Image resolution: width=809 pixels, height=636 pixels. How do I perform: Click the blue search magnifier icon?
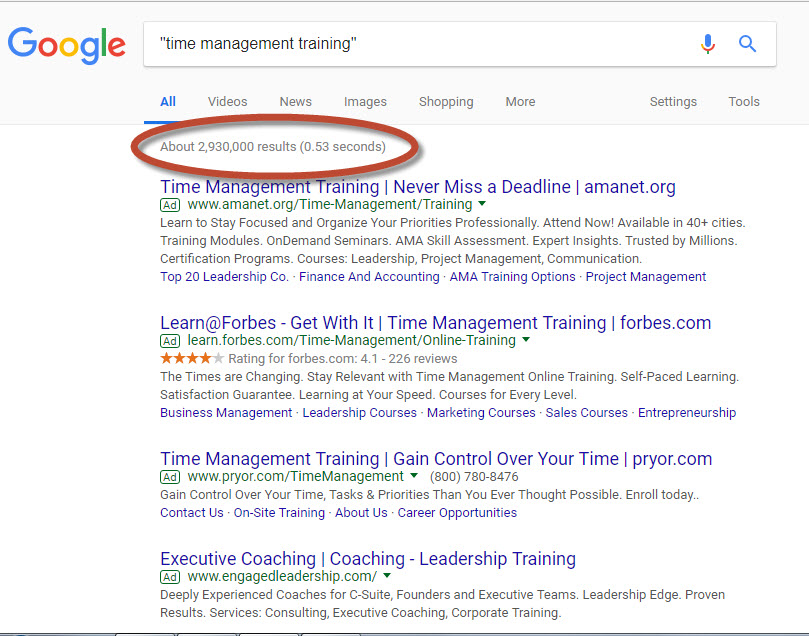(747, 44)
